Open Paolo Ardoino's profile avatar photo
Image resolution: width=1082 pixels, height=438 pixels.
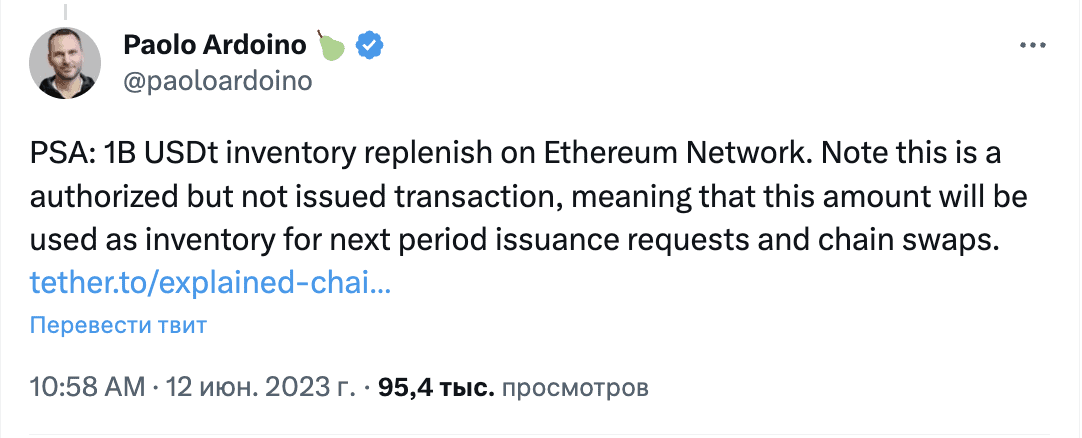click(65, 65)
